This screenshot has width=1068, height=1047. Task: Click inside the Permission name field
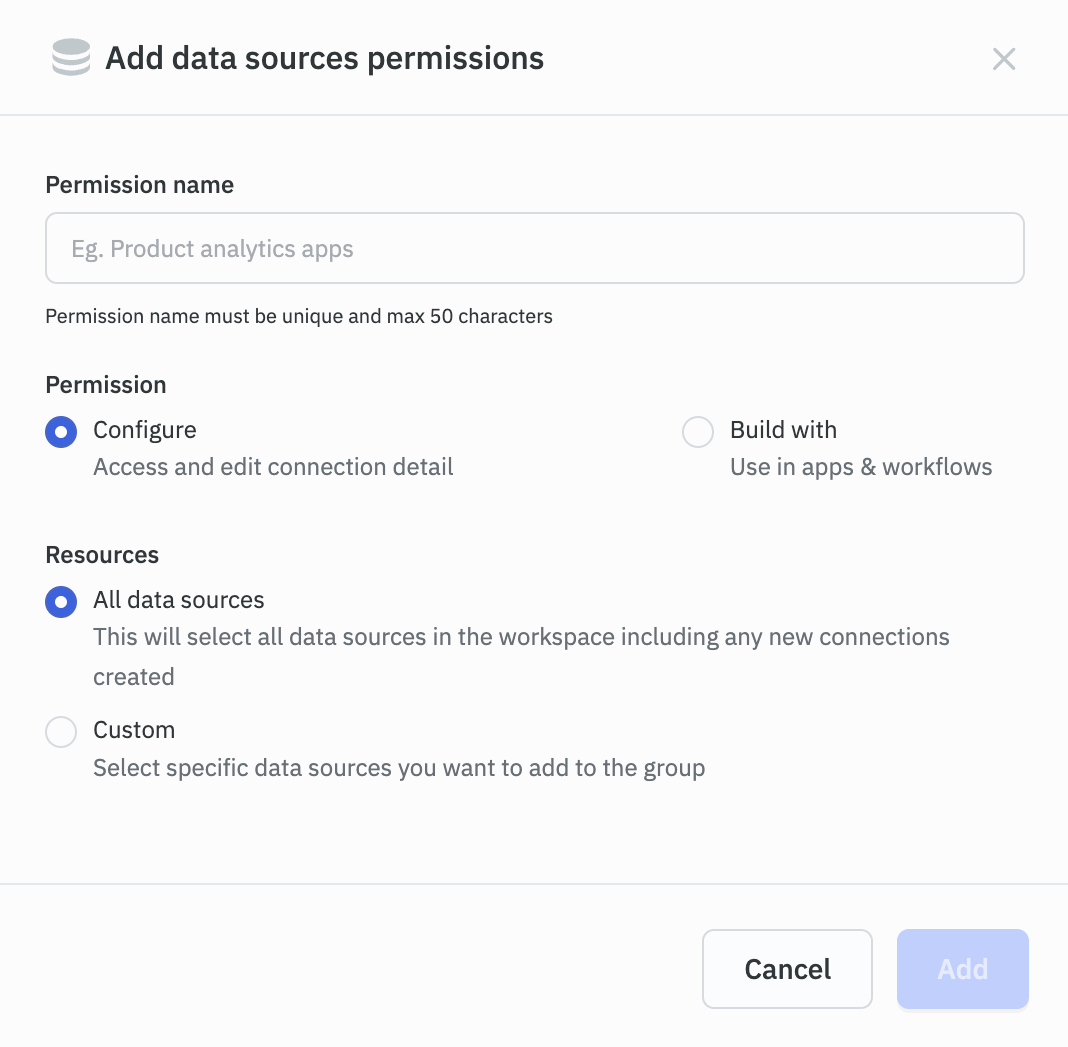pyautogui.click(x=534, y=247)
